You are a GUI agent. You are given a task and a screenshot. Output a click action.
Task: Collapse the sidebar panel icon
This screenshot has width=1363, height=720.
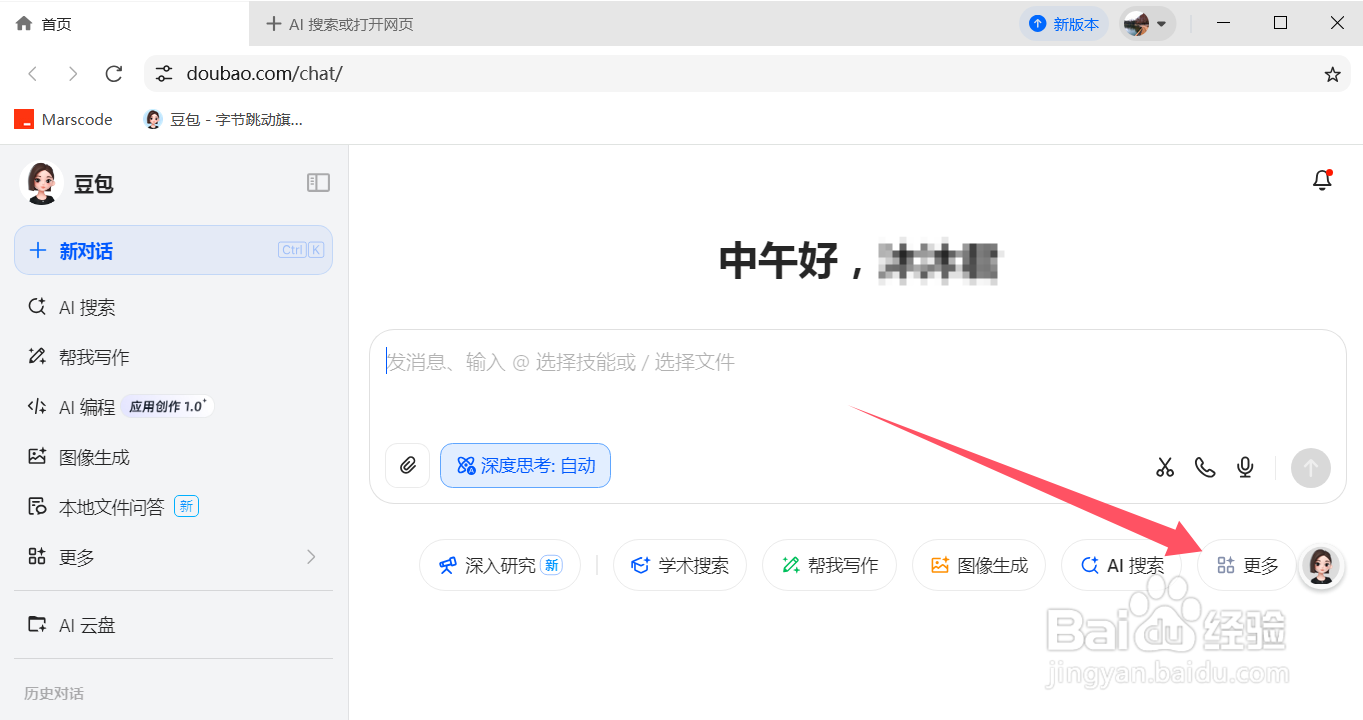tap(318, 182)
